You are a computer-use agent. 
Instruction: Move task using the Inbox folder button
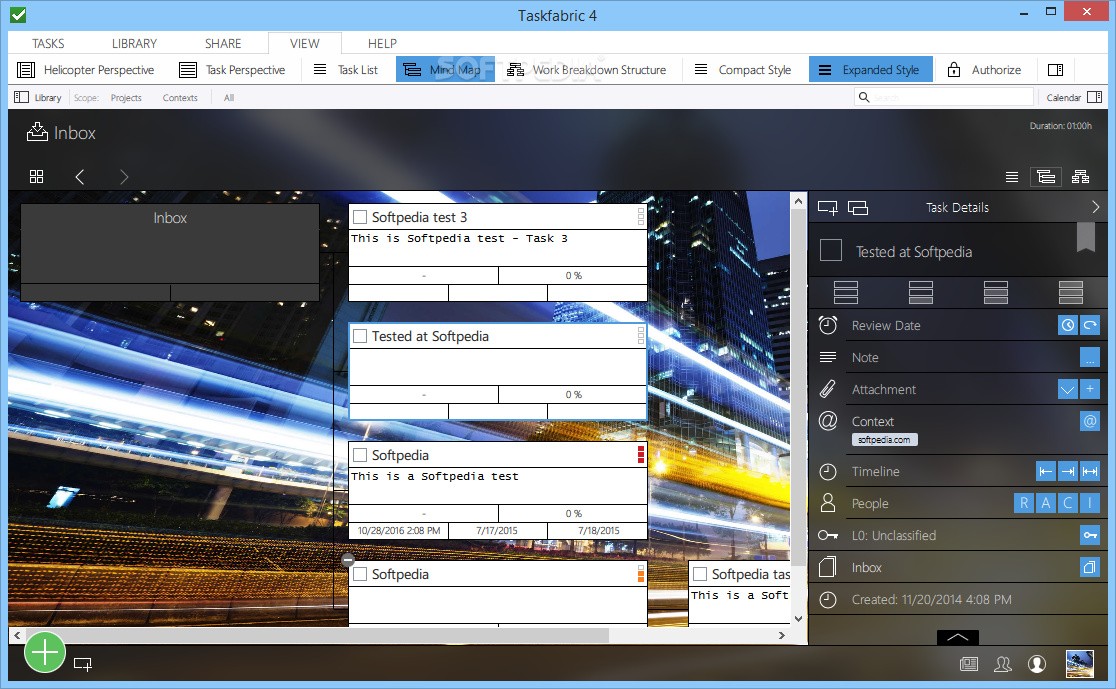click(1090, 567)
